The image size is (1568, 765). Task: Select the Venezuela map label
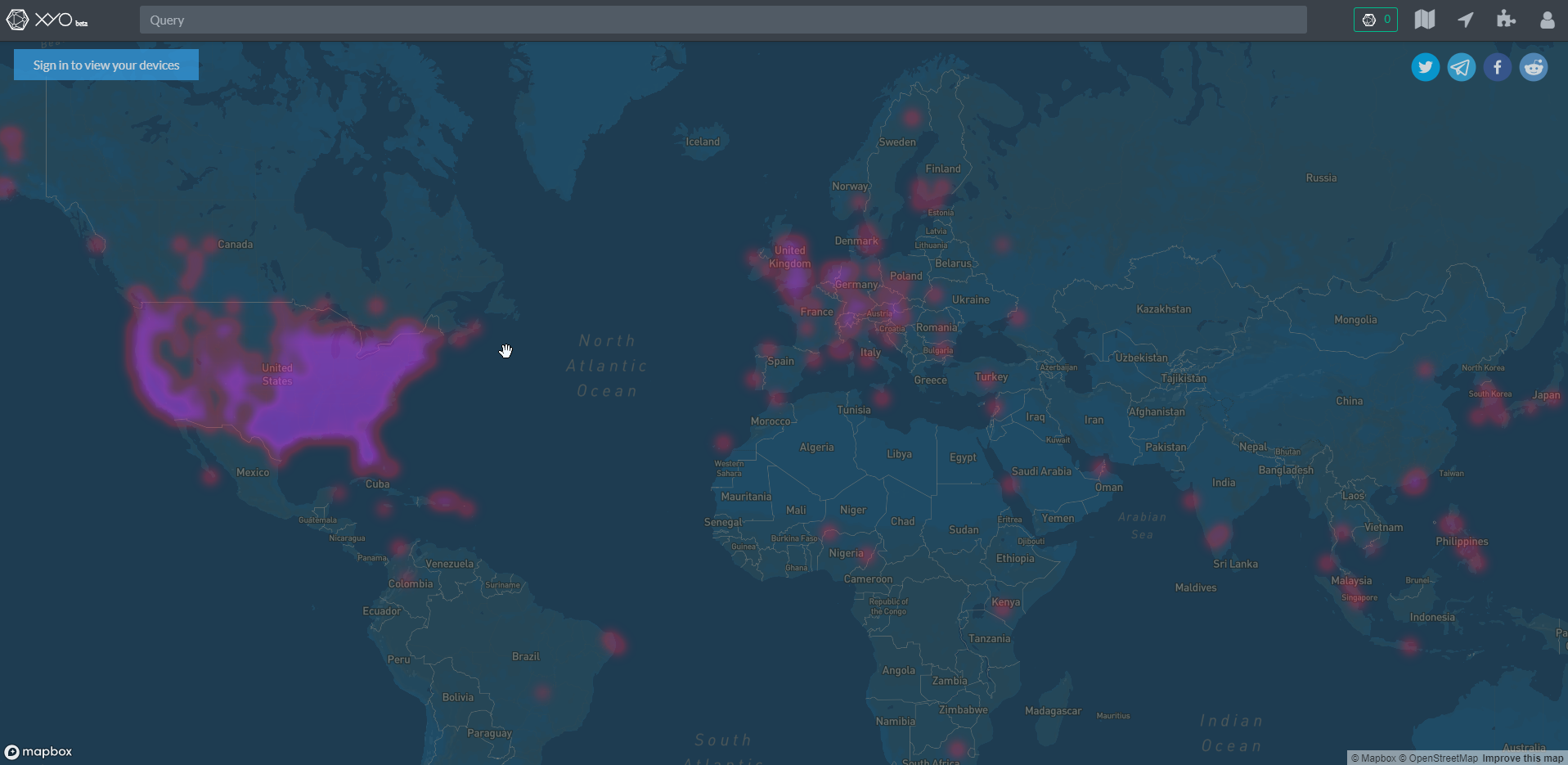tap(449, 564)
